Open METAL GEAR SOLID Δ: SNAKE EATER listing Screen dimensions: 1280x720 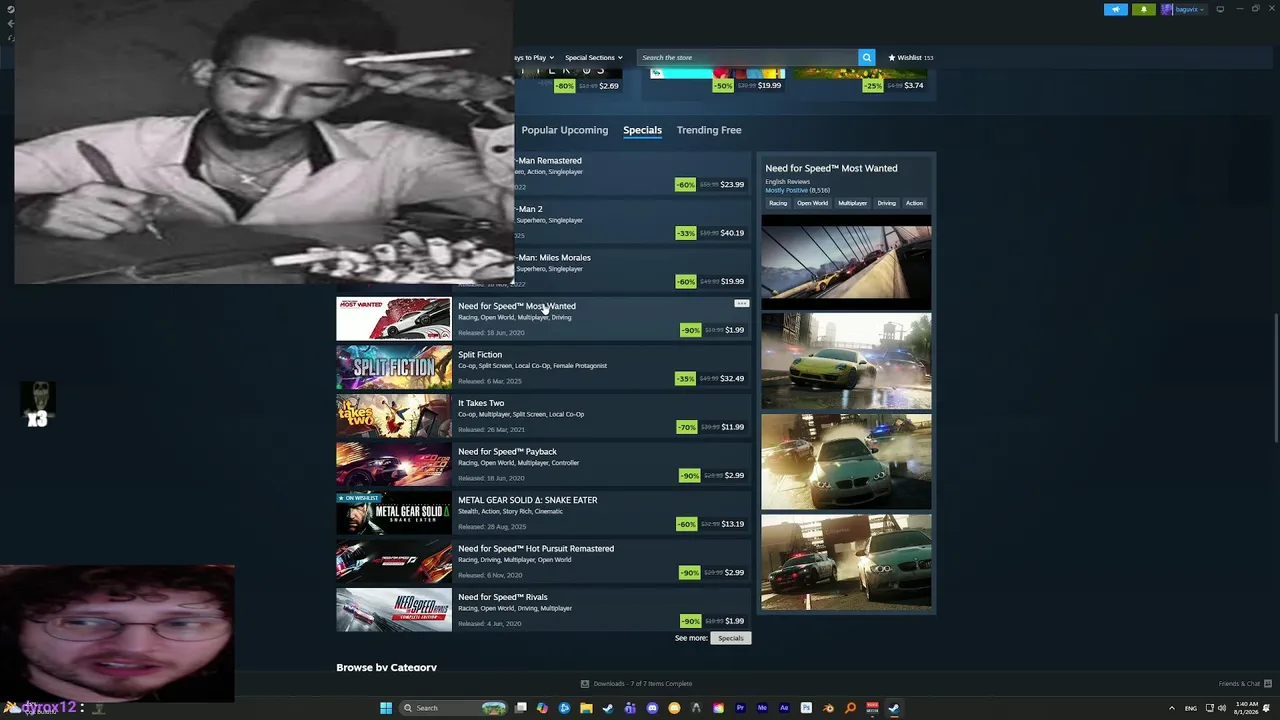tap(544, 512)
